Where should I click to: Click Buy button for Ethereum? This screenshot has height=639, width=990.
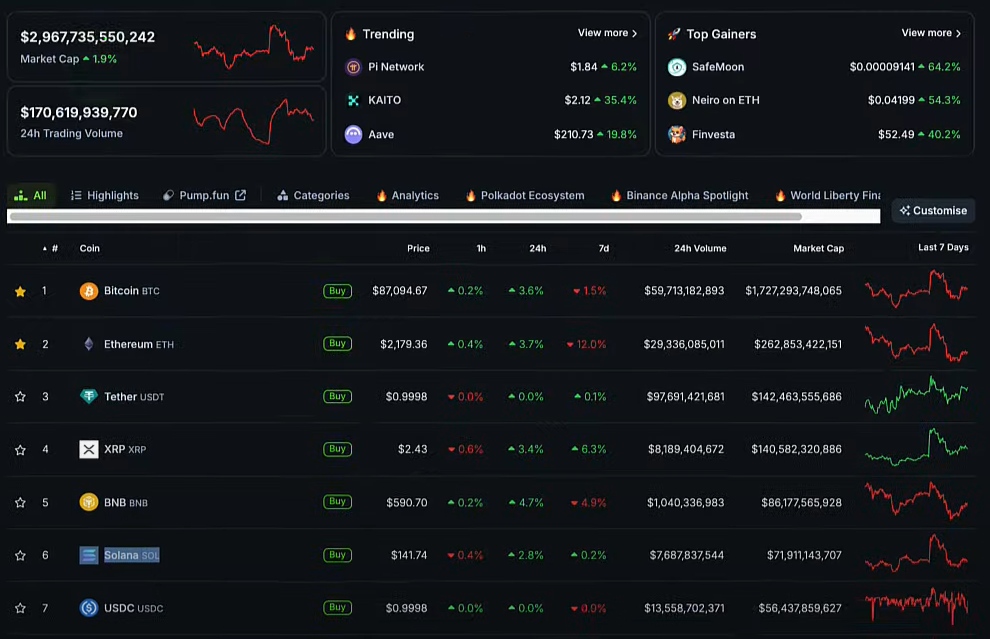[x=337, y=344]
